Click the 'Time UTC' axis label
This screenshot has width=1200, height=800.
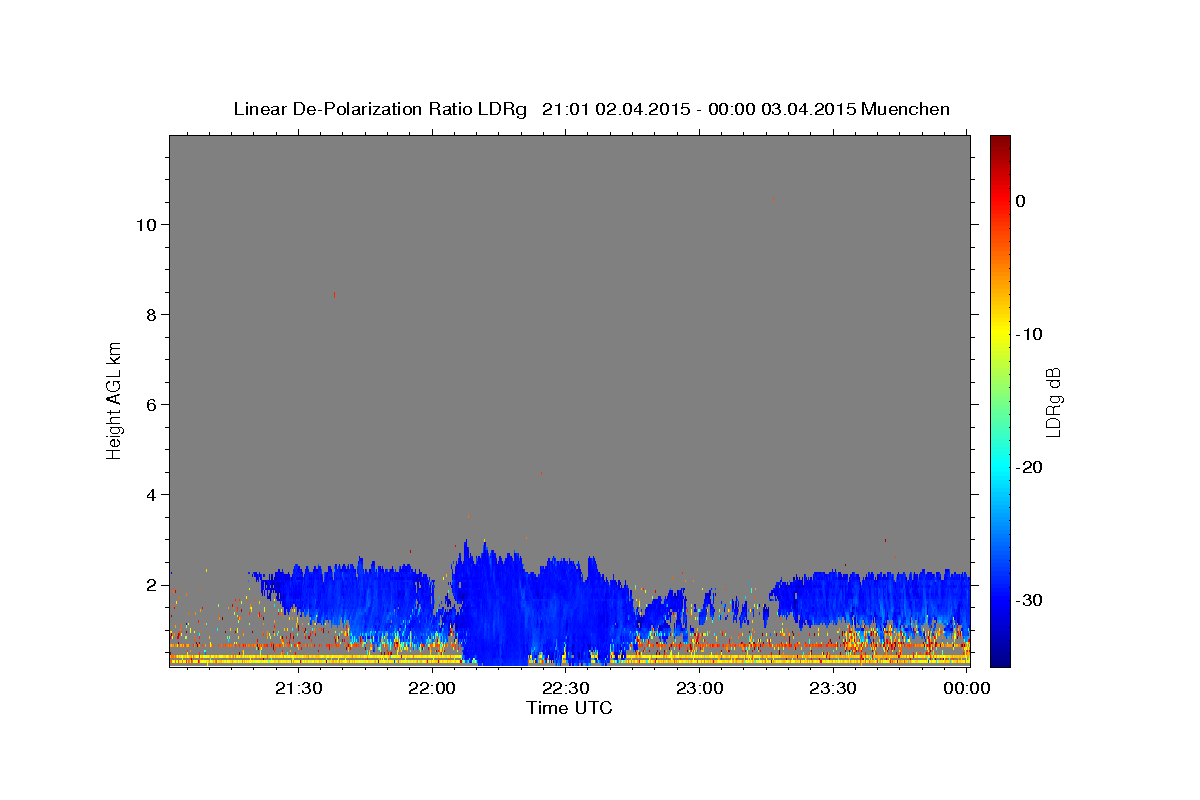pyautogui.click(x=569, y=707)
